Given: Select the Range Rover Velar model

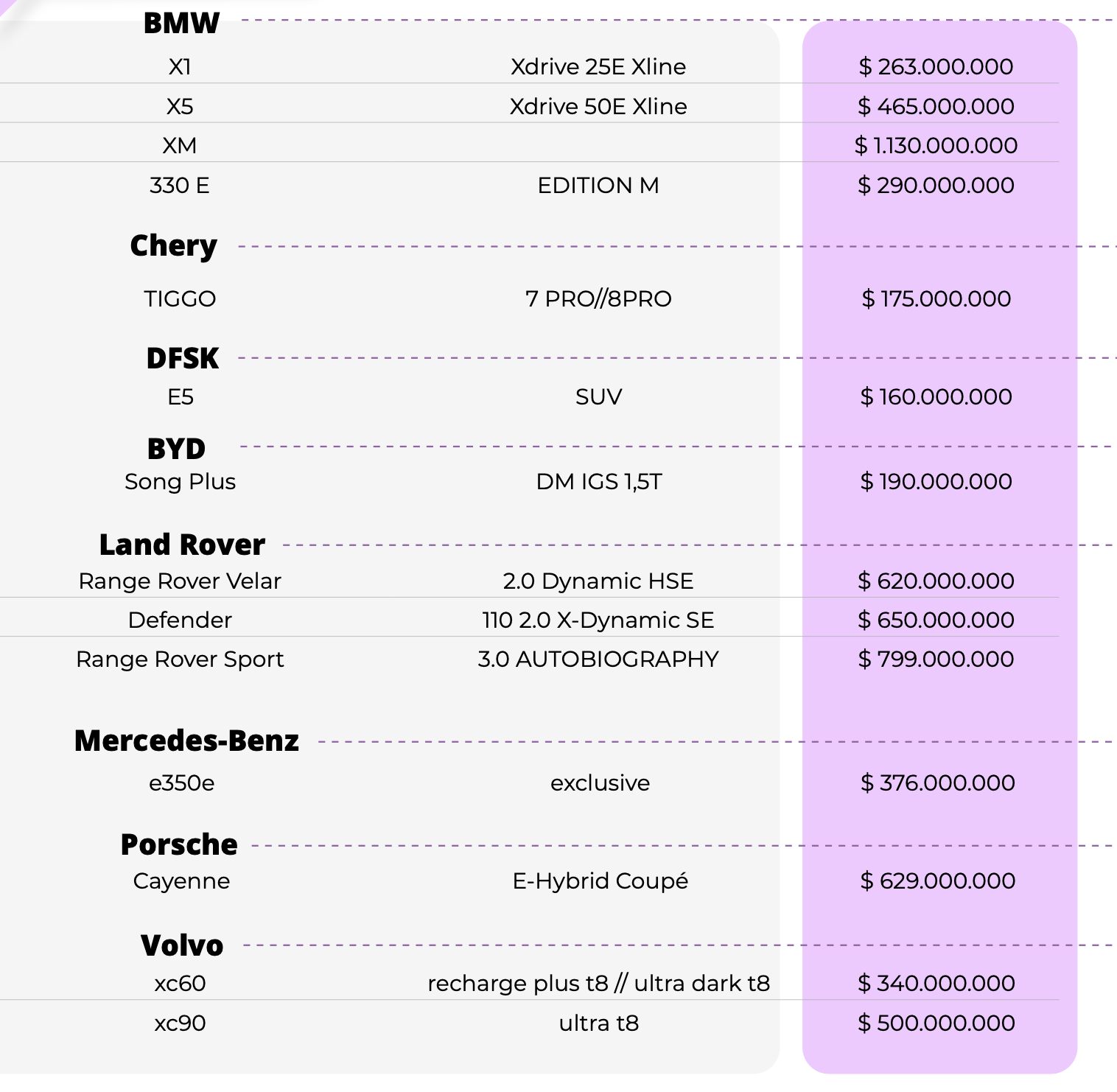Looking at the screenshot, I should point(180,581).
